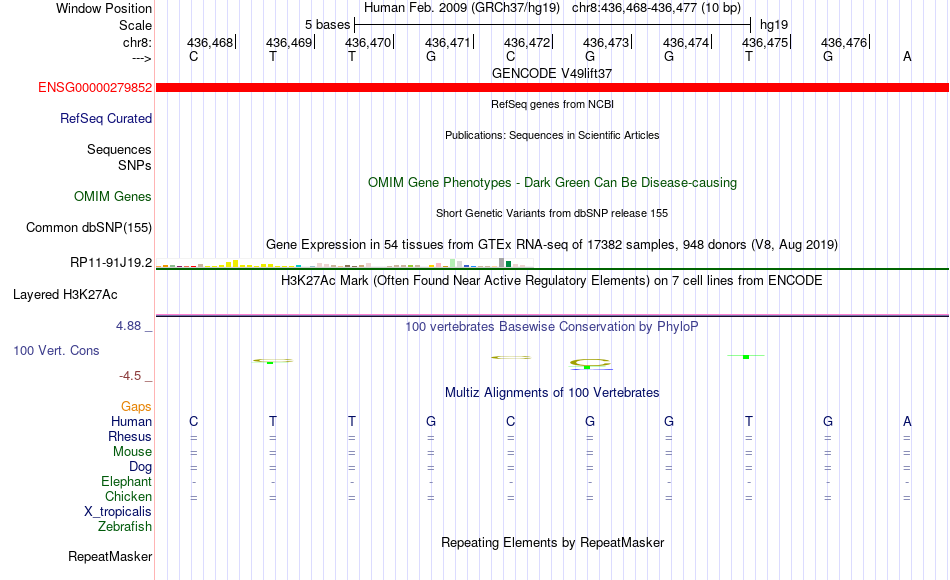Select the RepeatMasker track label
Image resolution: width=950 pixels, height=580 pixels.
pyautogui.click(x=110, y=556)
